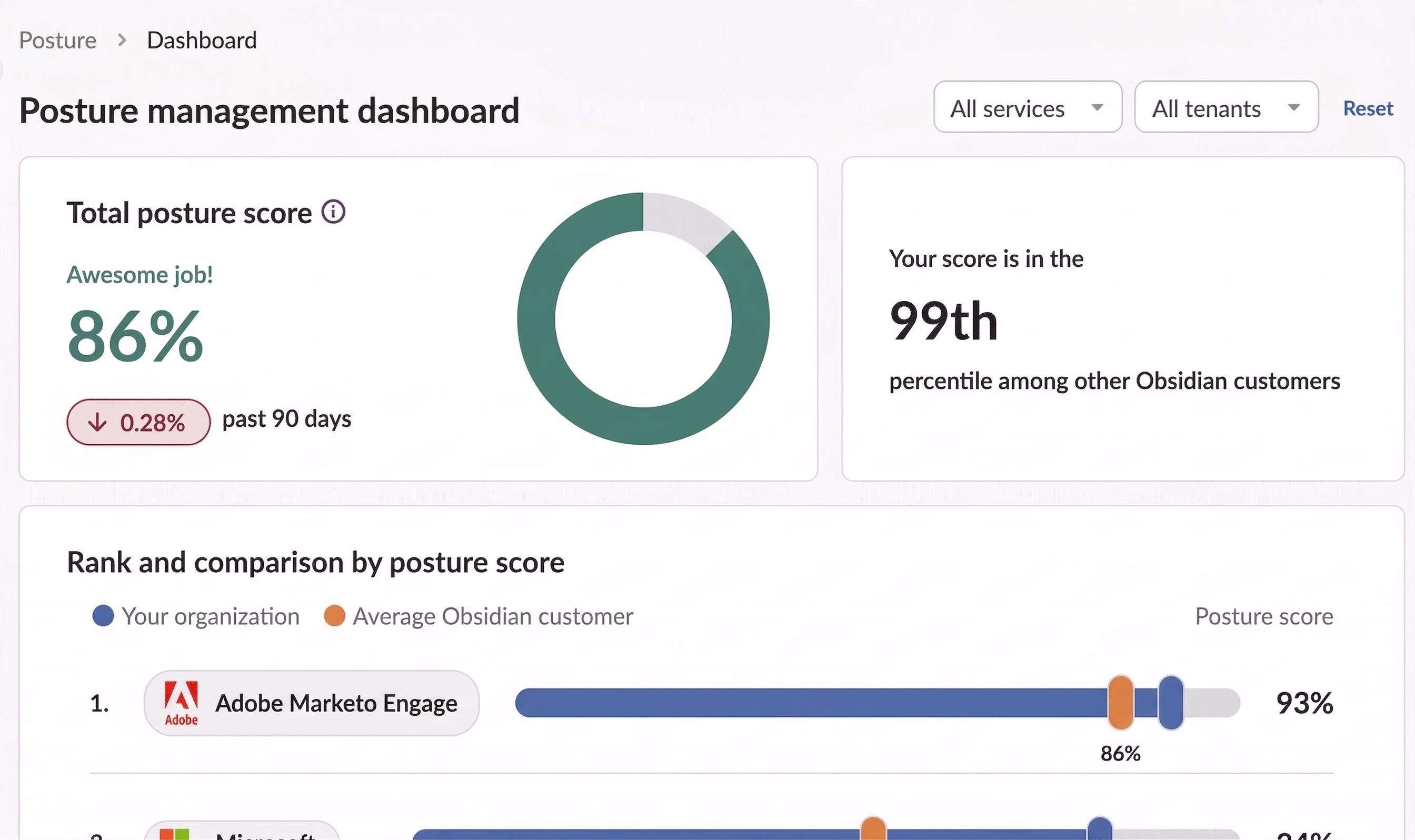Viewport: 1415px width, 840px height.
Task: Click the 93% posture score for Adobe
Action: pyautogui.click(x=1304, y=703)
